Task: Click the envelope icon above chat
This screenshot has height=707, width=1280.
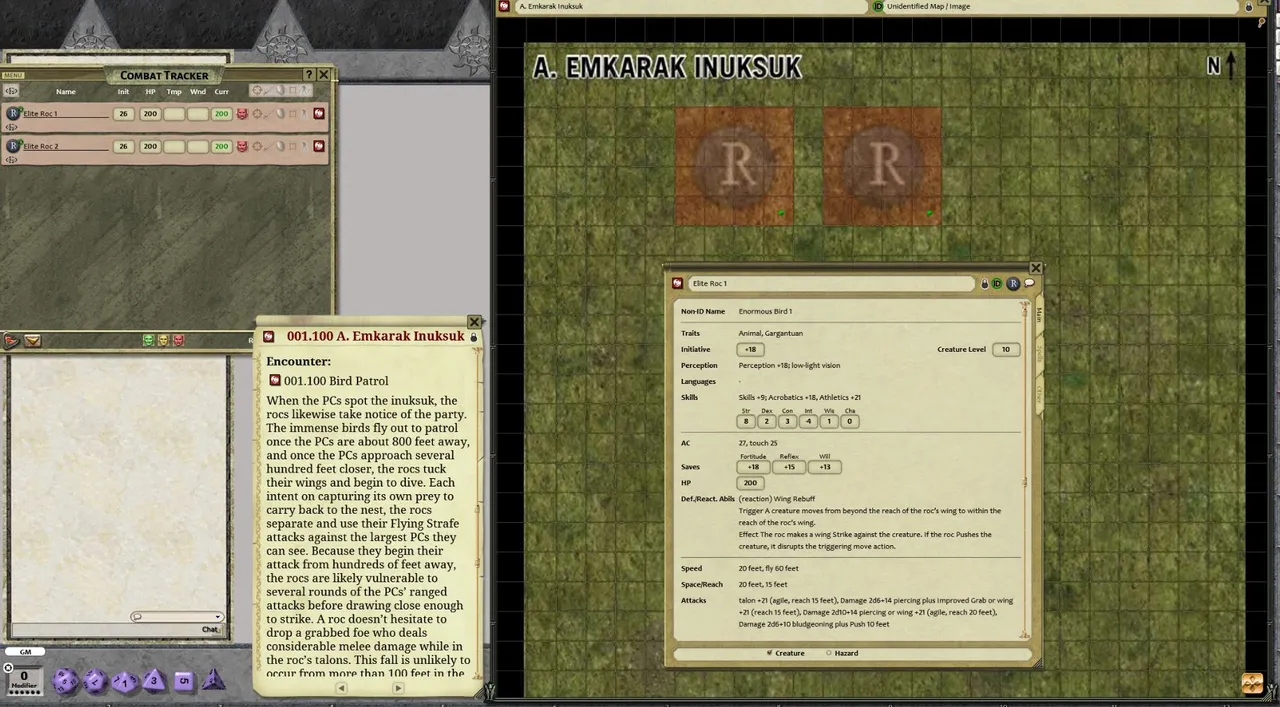Action: point(32,341)
